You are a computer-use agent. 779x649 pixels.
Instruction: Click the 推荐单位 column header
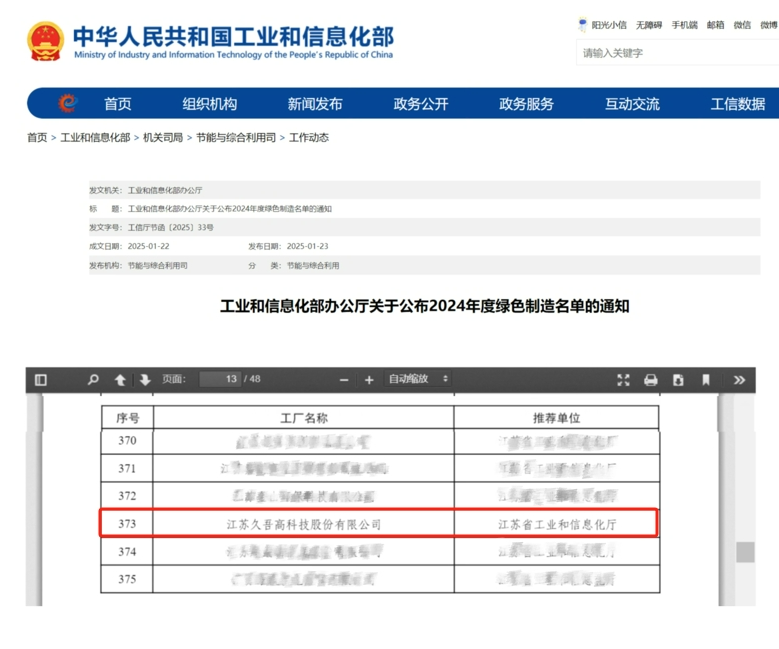click(556, 418)
